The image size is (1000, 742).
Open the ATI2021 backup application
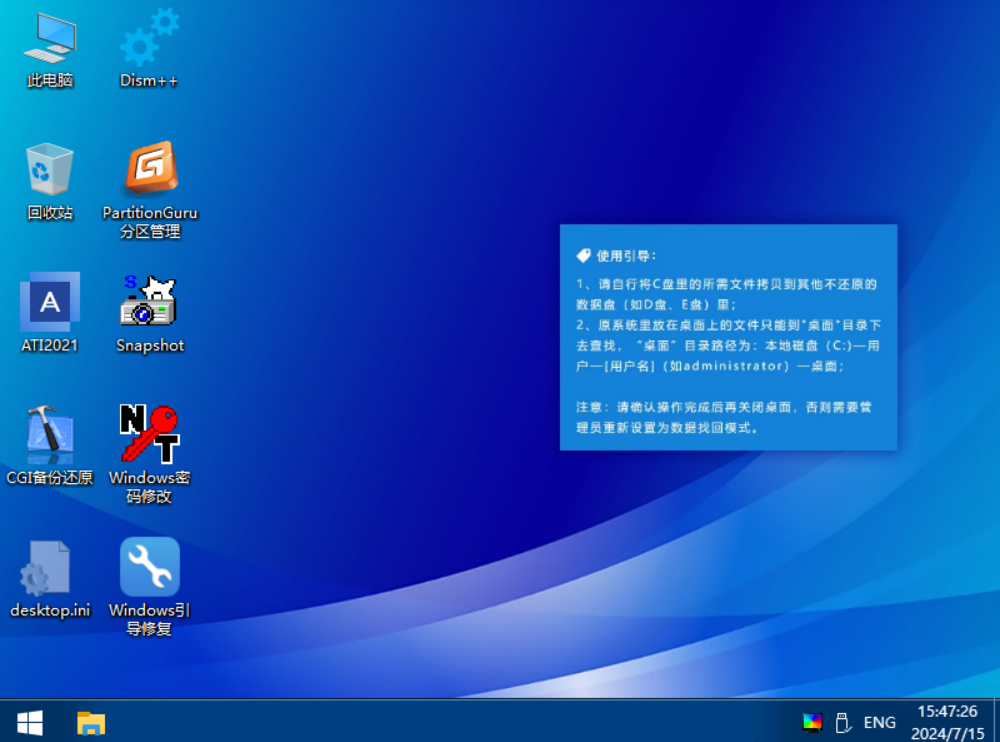pyautogui.click(x=50, y=302)
